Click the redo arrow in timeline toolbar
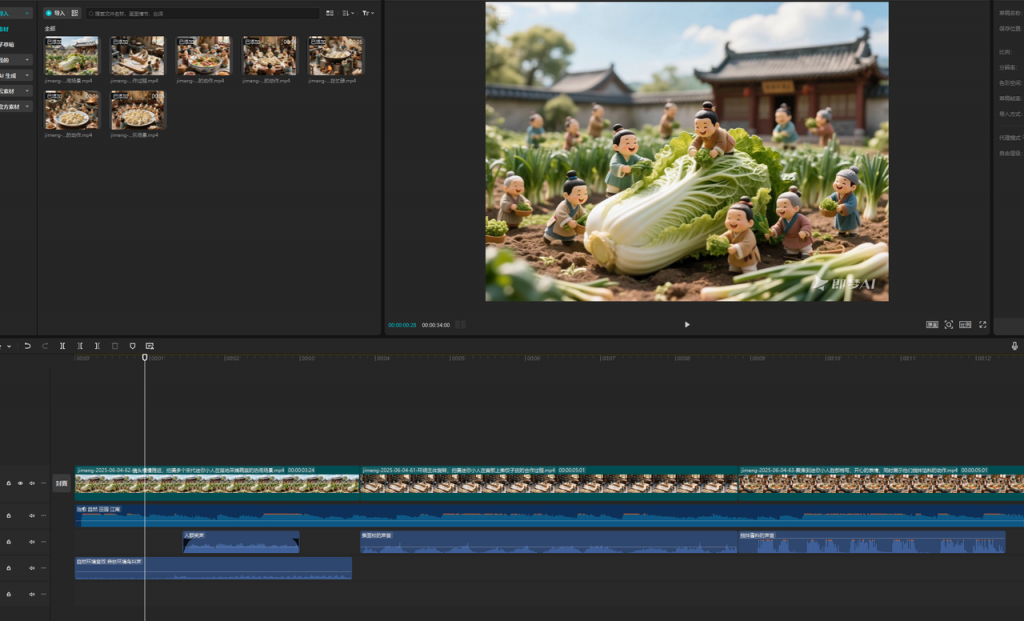Screen dimensions: 1024x621 [x=45, y=346]
